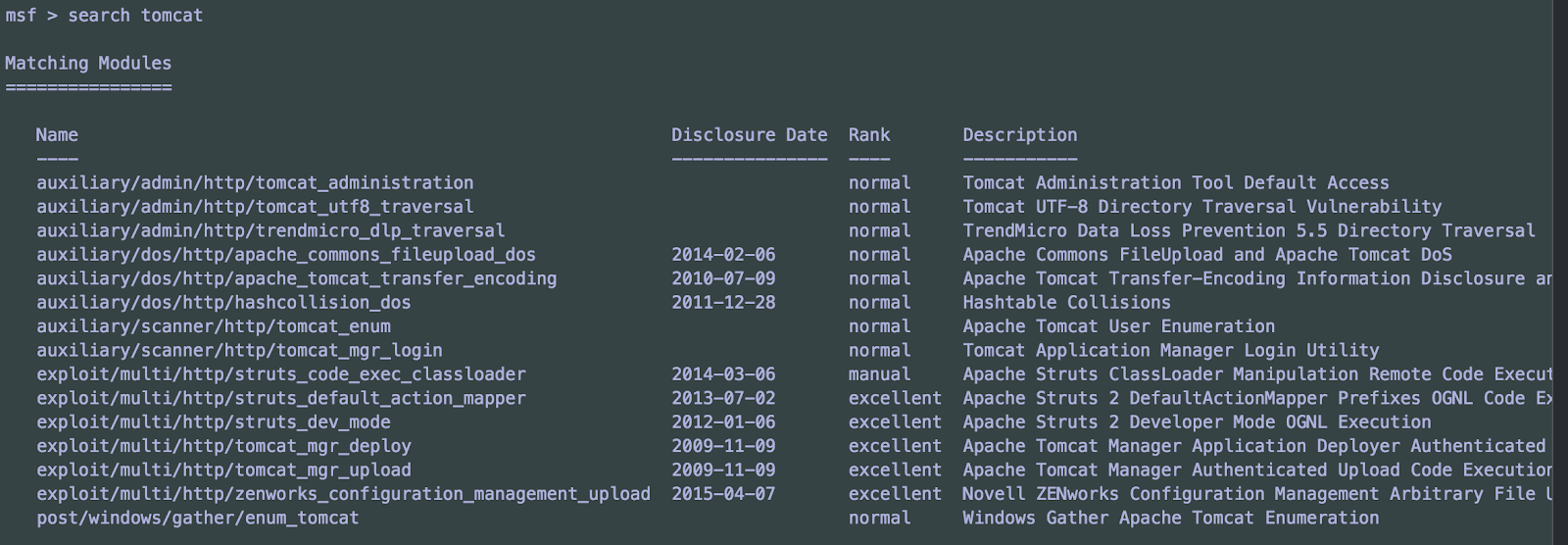Click the 'Name' column header
This screenshot has width=1568, height=545.
tap(57, 135)
